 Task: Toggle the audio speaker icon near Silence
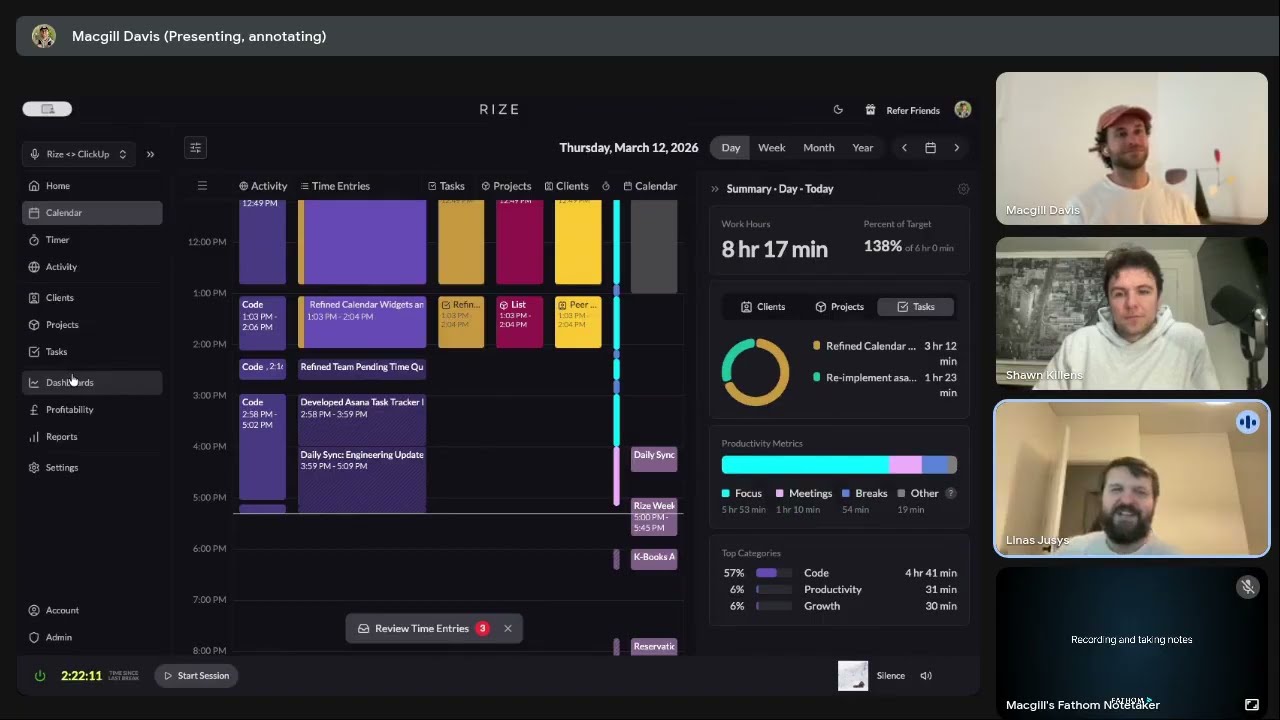926,676
